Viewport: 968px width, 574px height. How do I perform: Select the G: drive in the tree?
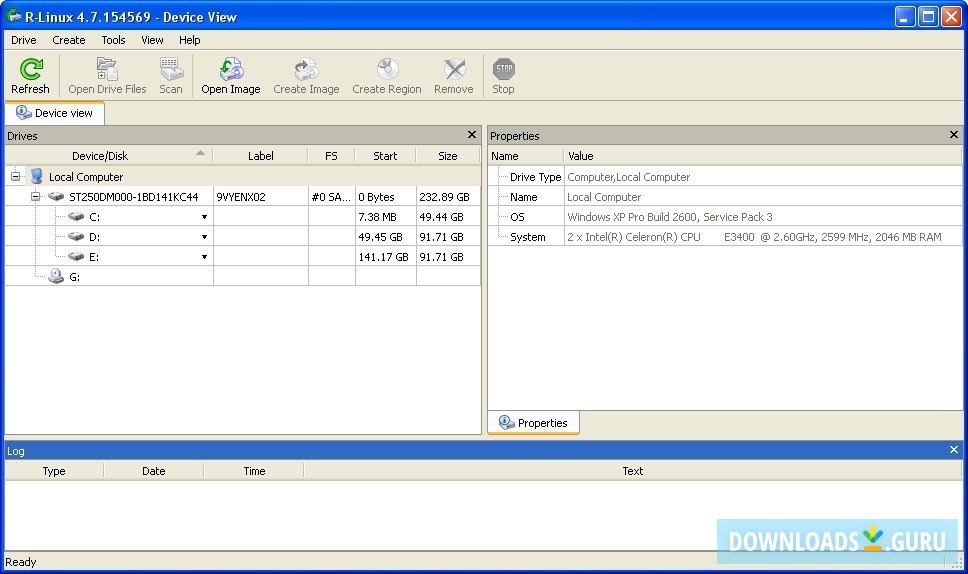click(x=74, y=277)
